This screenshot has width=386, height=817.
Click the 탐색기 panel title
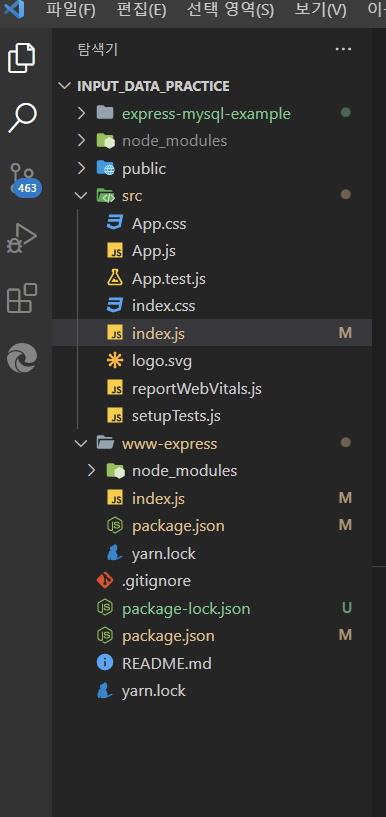coord(97,49)
